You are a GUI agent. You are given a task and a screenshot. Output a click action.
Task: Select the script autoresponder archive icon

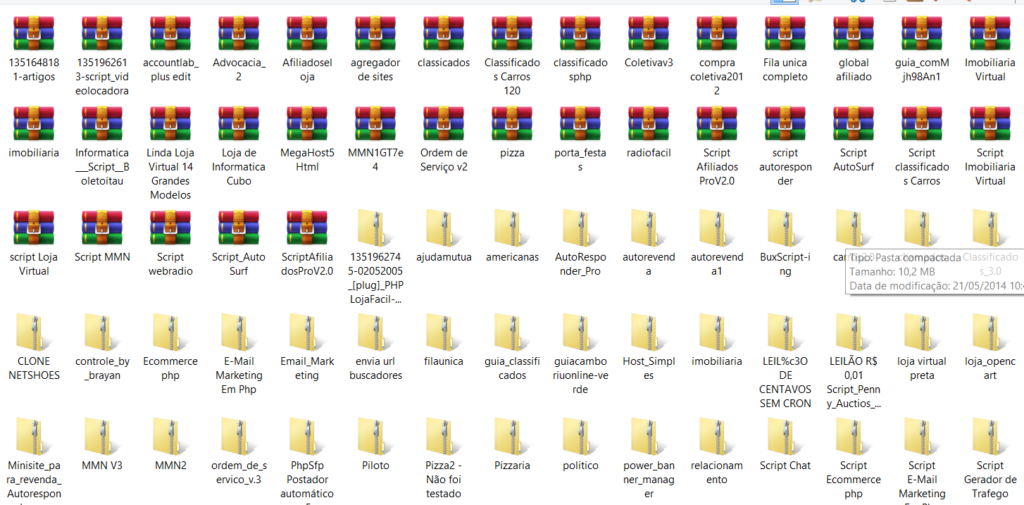[x=785, y=123]
